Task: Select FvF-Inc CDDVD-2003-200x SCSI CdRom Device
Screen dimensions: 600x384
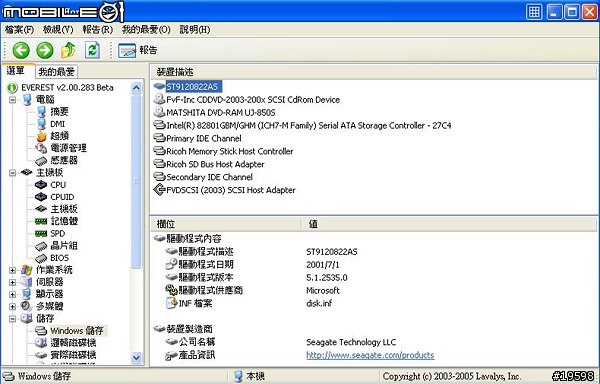Action: pyautogui.click(x=253, y=100)
